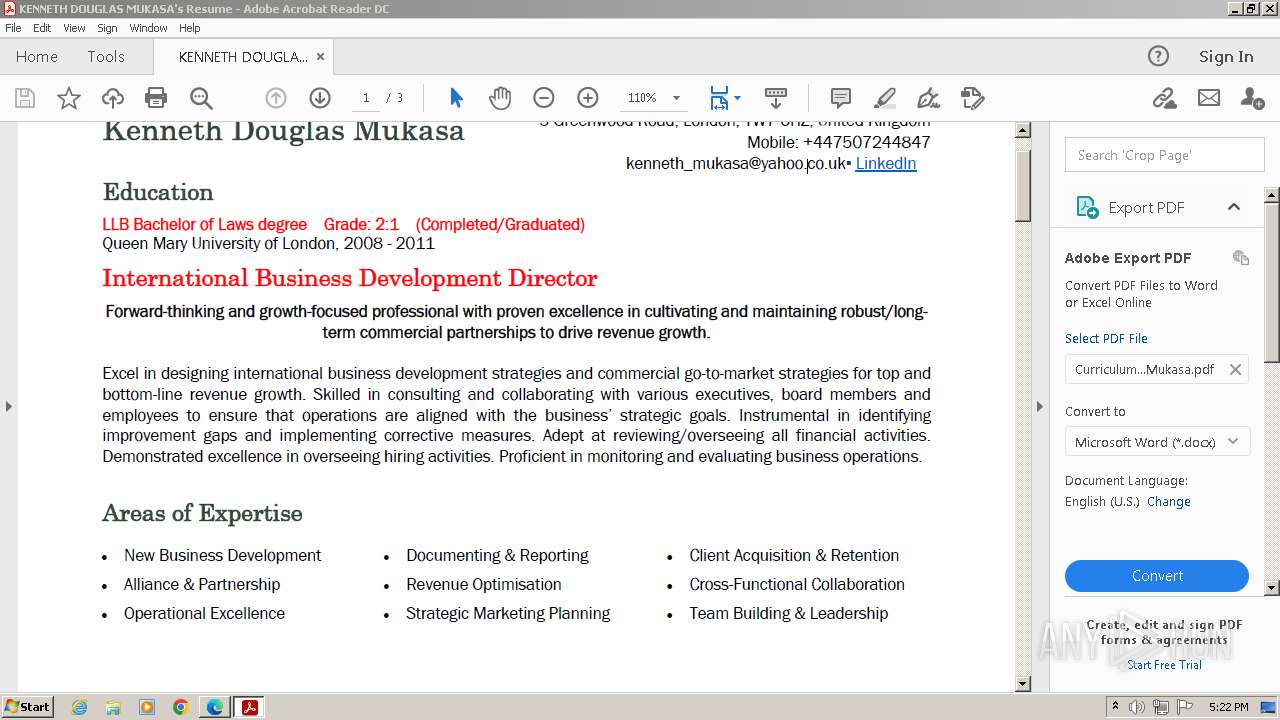Click document scrollbar down arrow

click(x=1023, y=684)
